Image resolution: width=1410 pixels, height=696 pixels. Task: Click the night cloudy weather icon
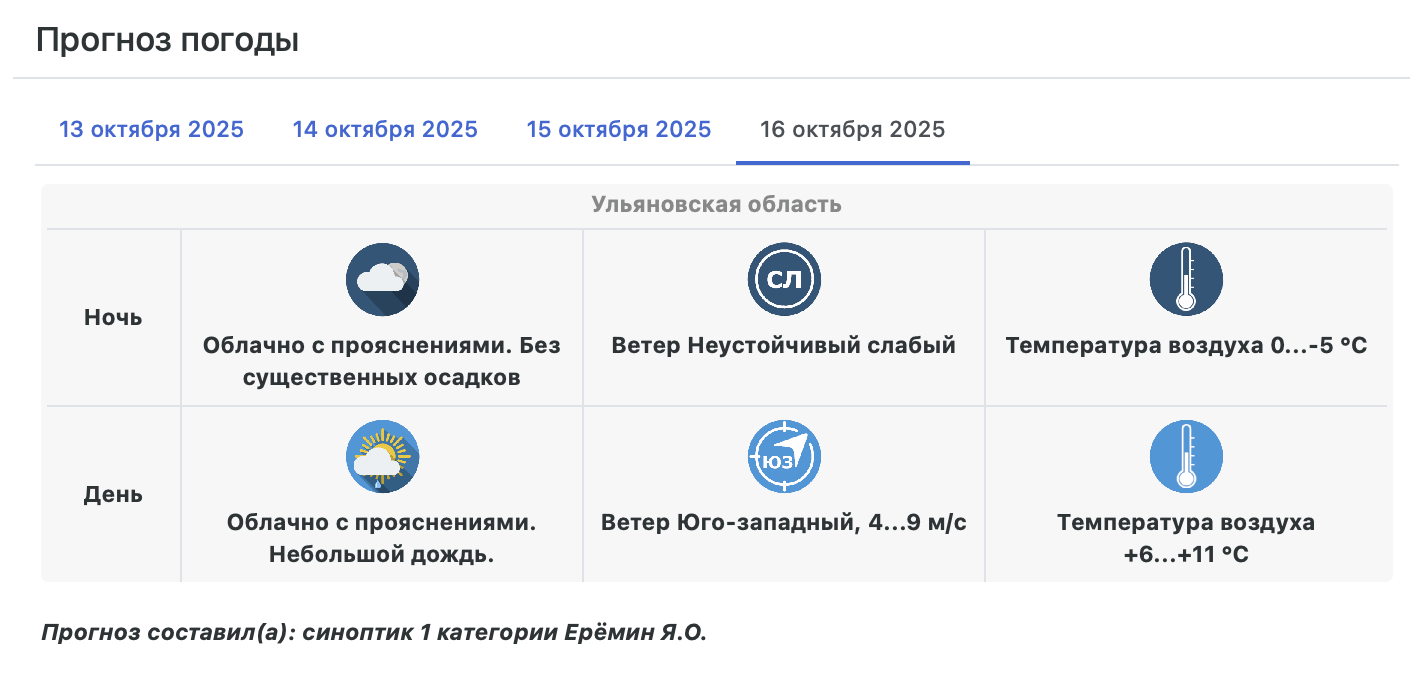pos(382,279)
